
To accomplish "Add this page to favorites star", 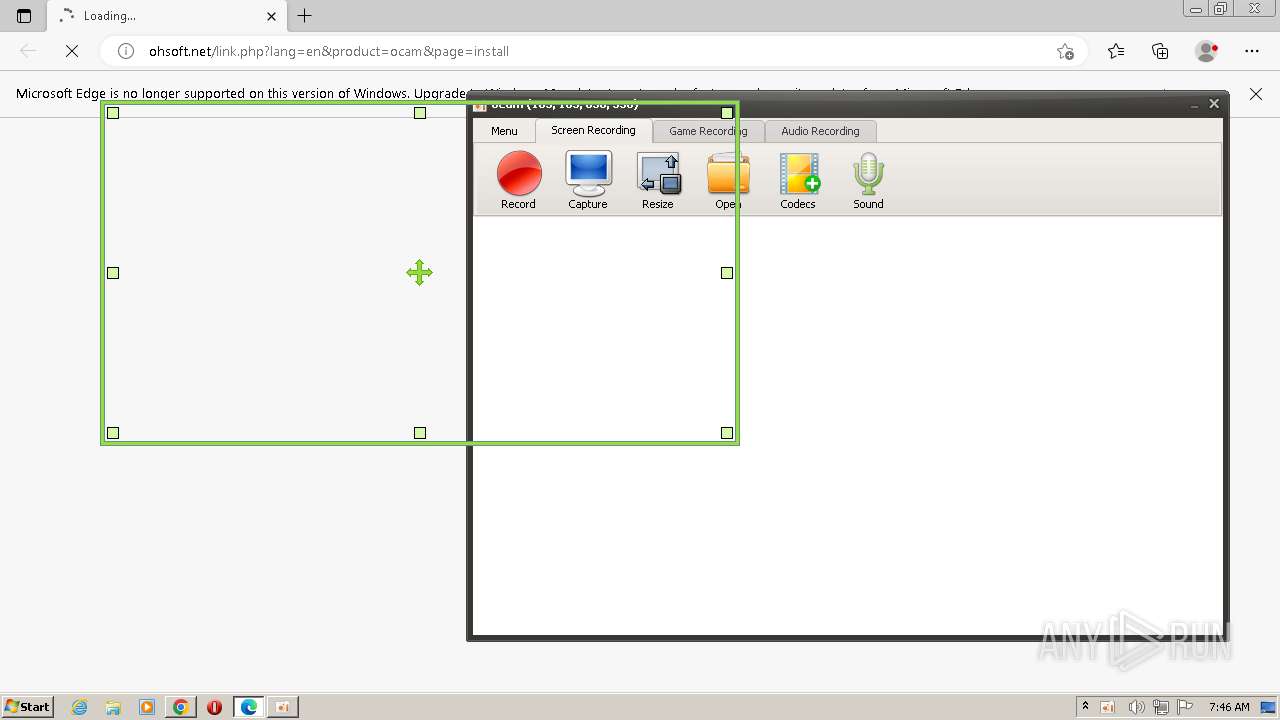I will pos(1065,51).
